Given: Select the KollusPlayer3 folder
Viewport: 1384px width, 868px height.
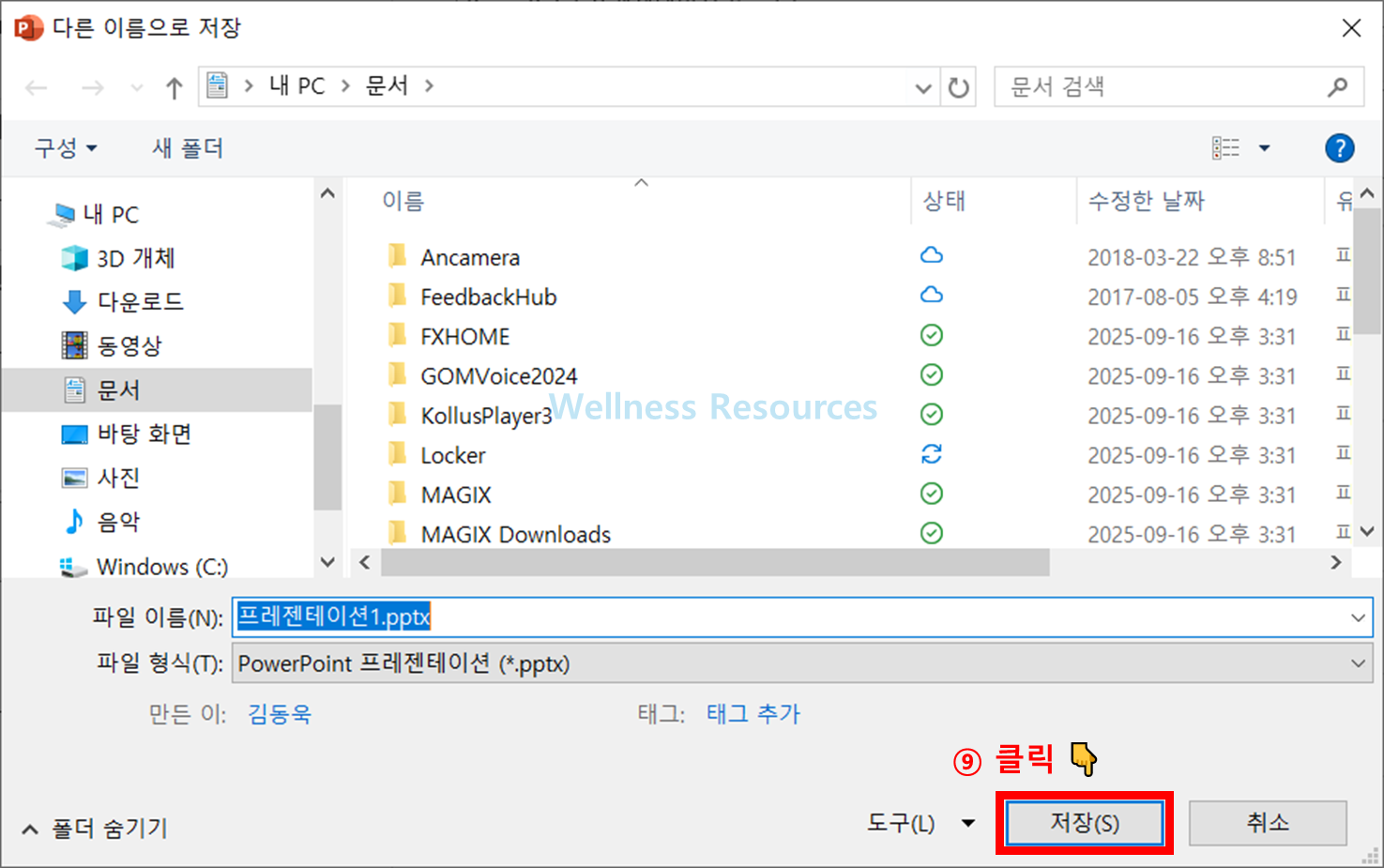Looking at the screenshot, I should tap(486, 416).
